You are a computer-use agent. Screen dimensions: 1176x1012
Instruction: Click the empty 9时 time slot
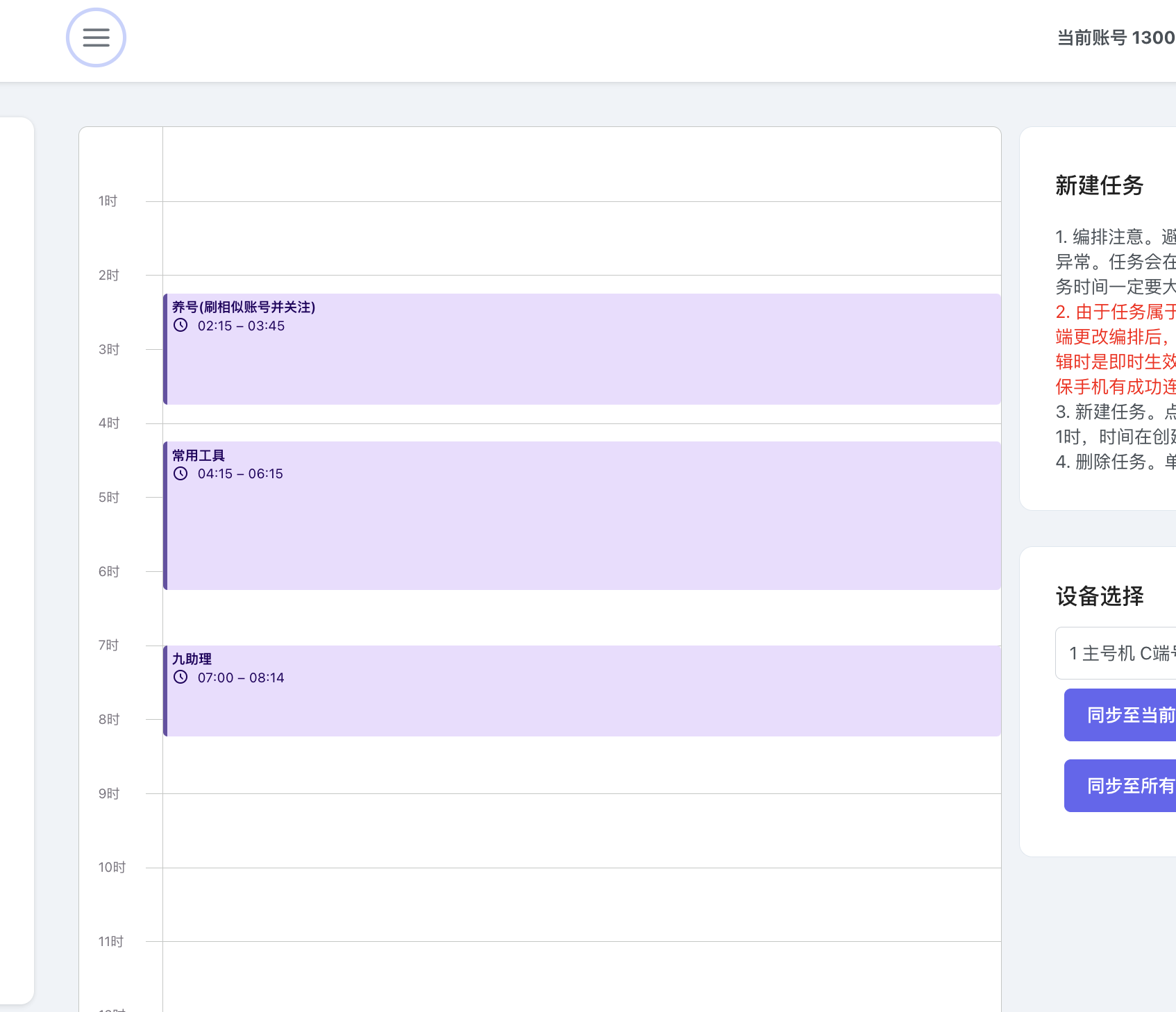pyautogui.click(x=582, y=831)
